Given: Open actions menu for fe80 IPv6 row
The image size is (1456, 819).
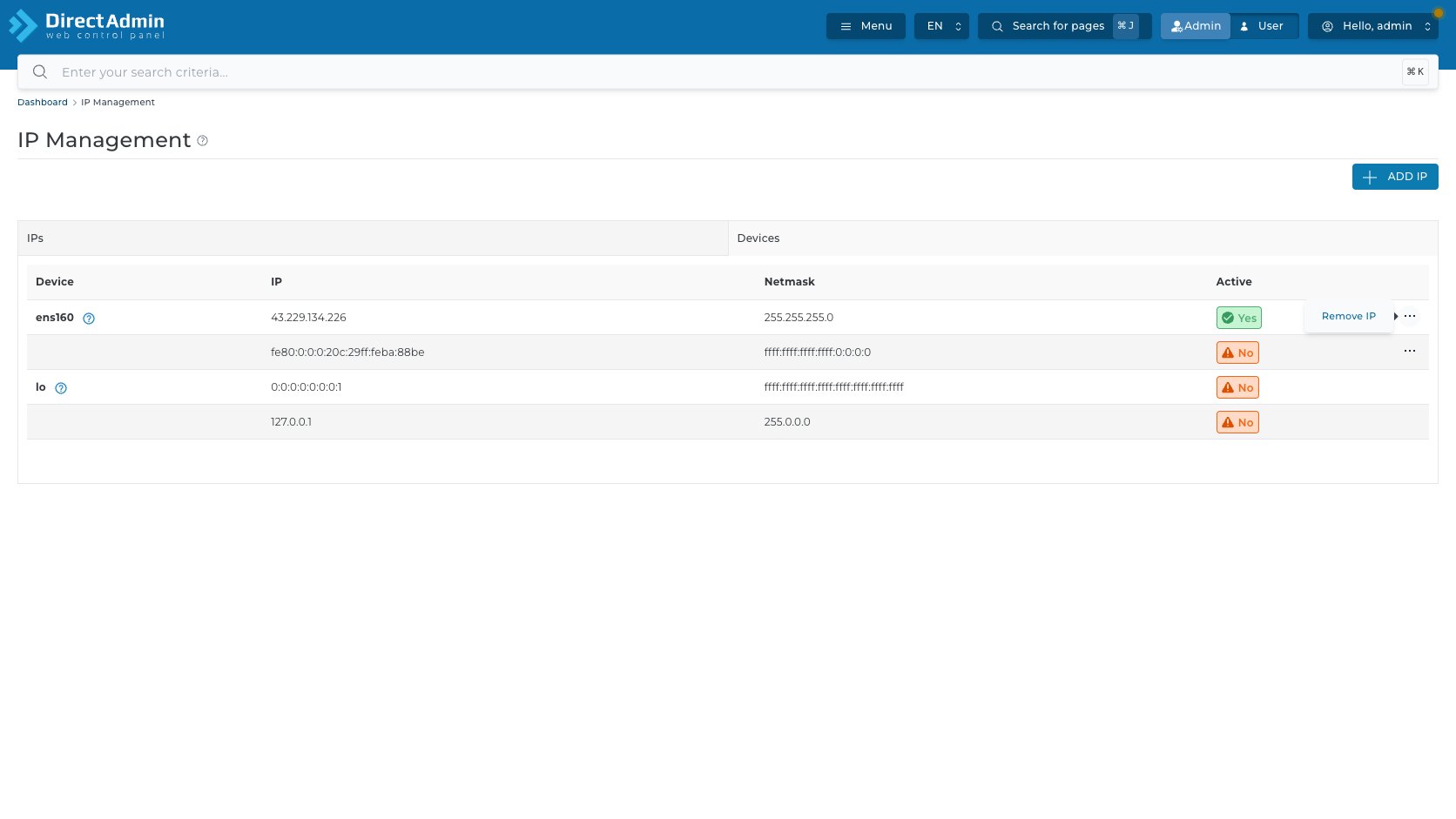Looking at the screenshot, I should coord(1410,351).
